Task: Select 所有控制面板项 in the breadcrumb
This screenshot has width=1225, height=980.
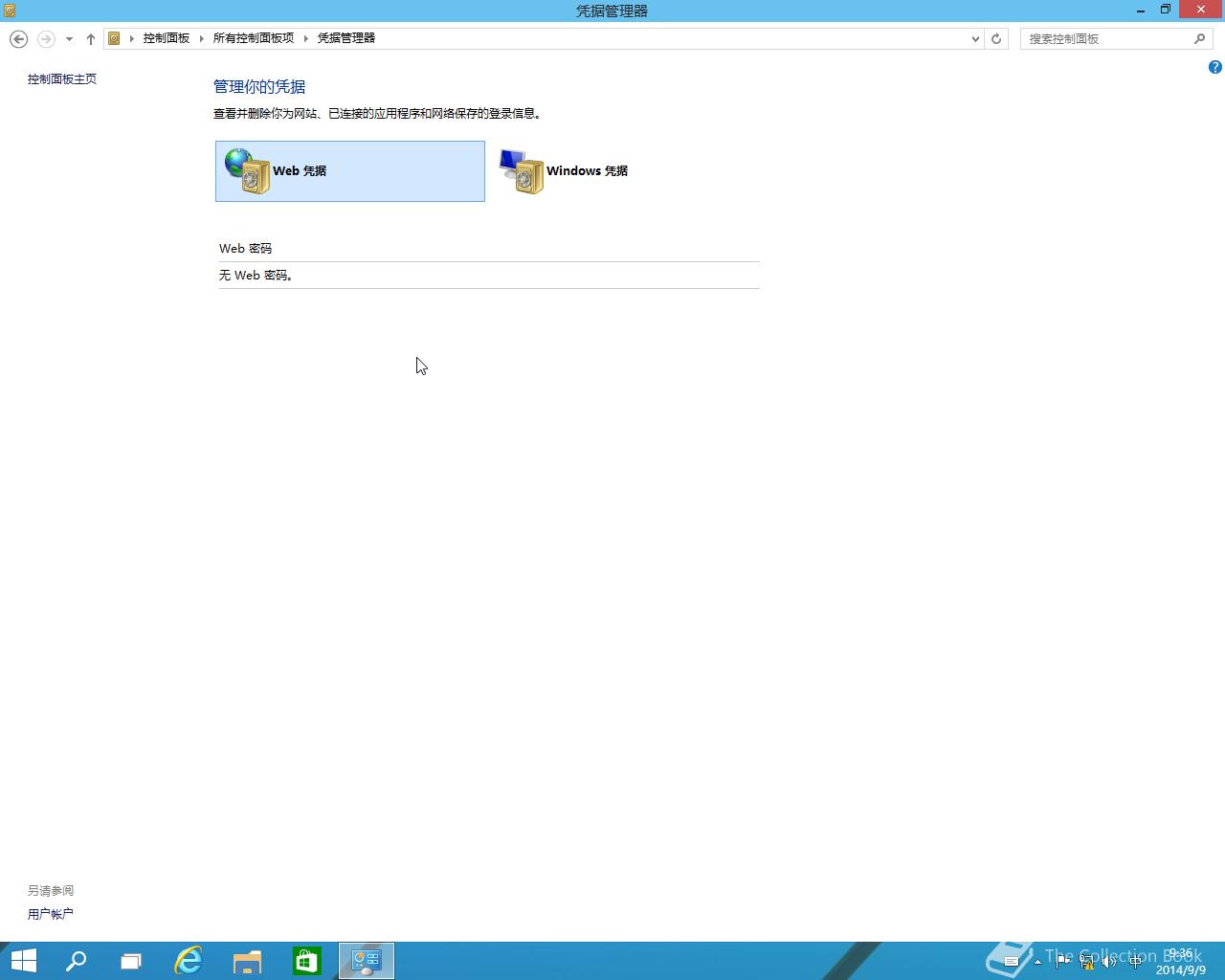Action: click(254, 38)
